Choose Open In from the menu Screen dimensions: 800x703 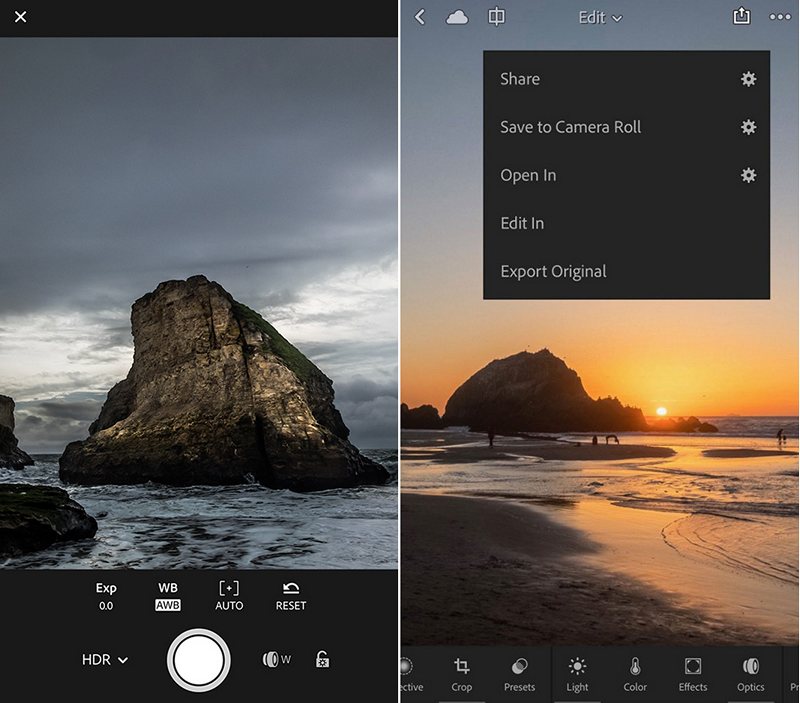[x=528, y=175]
